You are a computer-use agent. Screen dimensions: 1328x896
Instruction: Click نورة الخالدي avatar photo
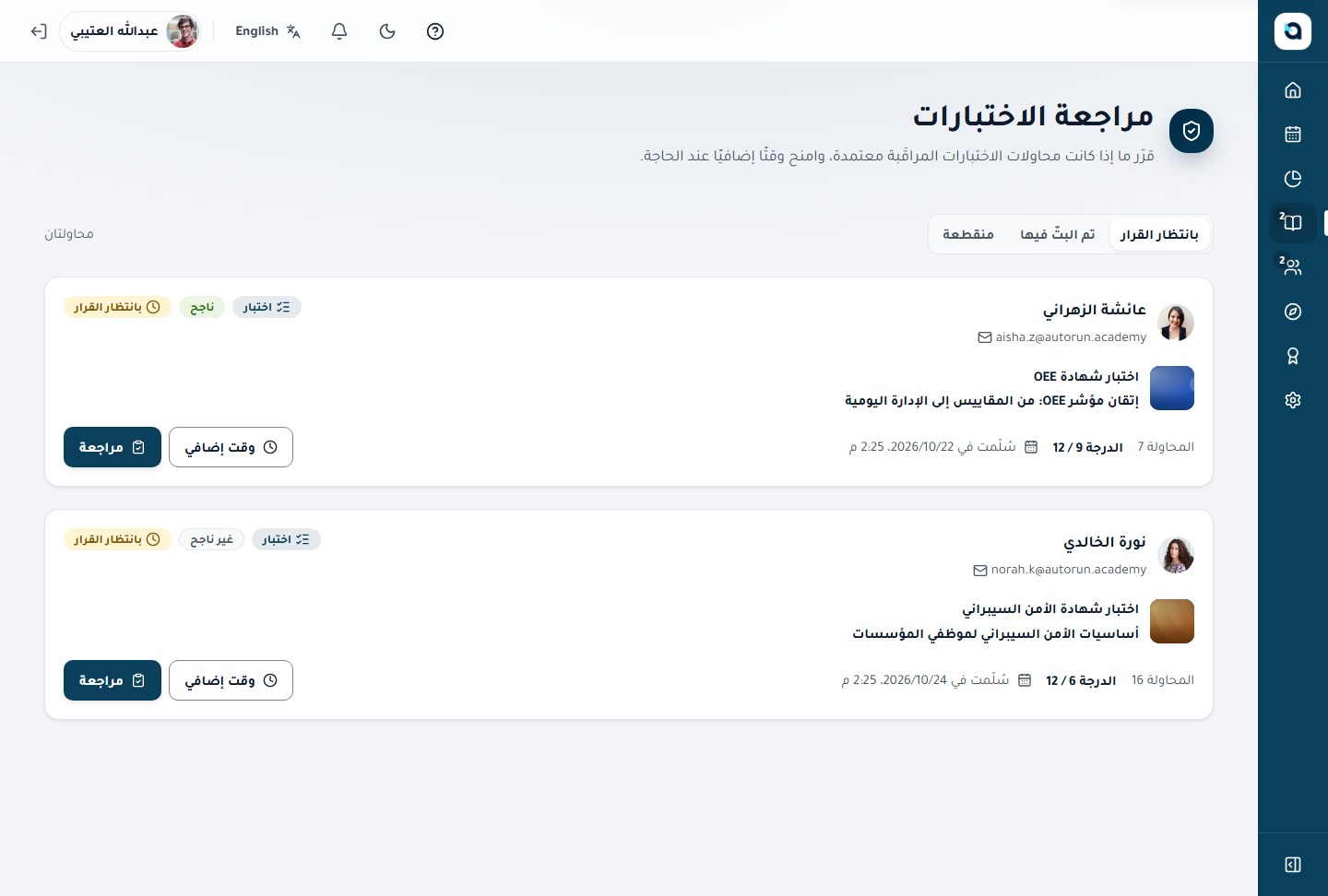tap(1176, 555)
